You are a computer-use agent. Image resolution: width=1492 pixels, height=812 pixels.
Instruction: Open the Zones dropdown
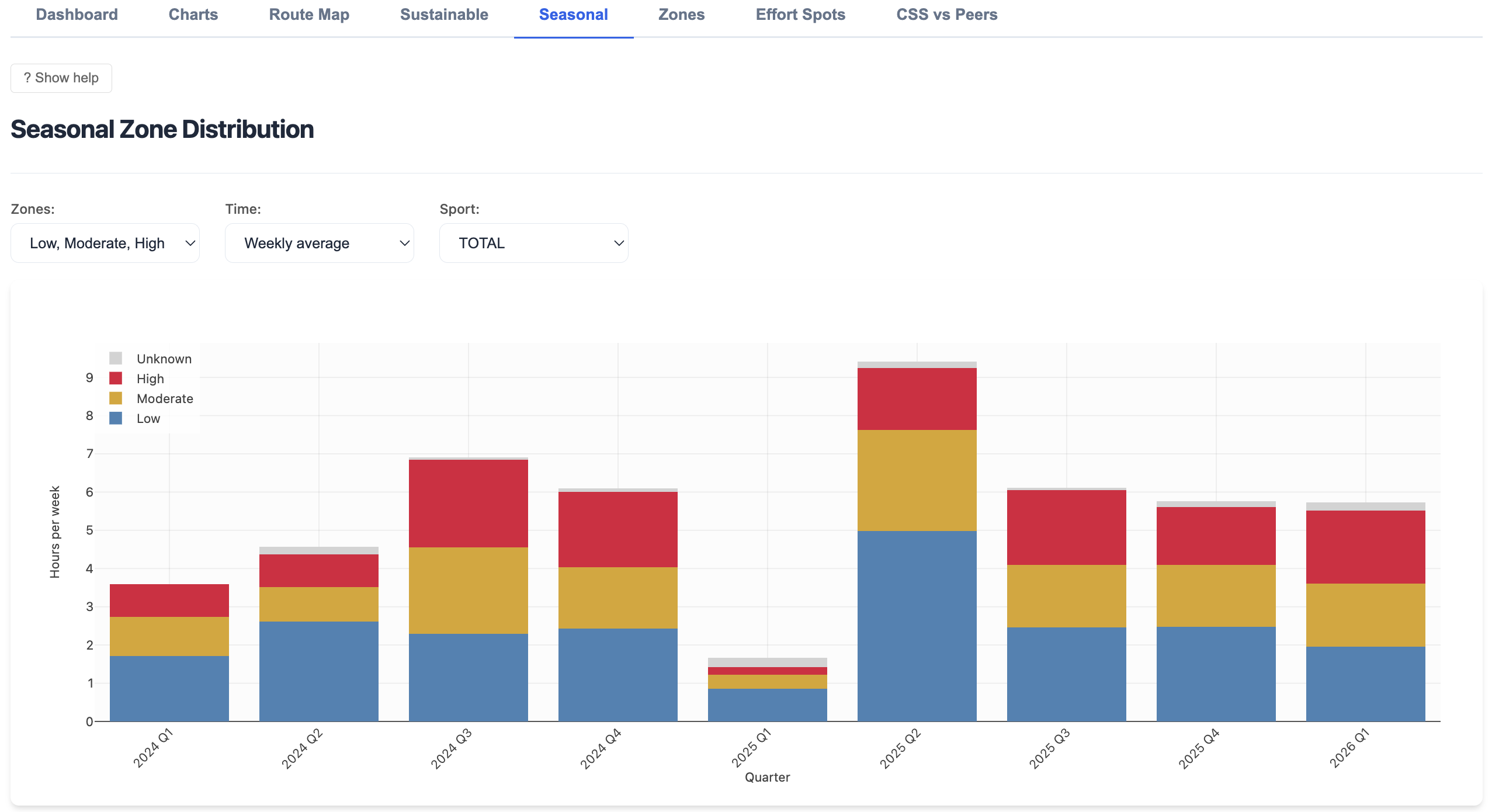(x=105, y=243)
